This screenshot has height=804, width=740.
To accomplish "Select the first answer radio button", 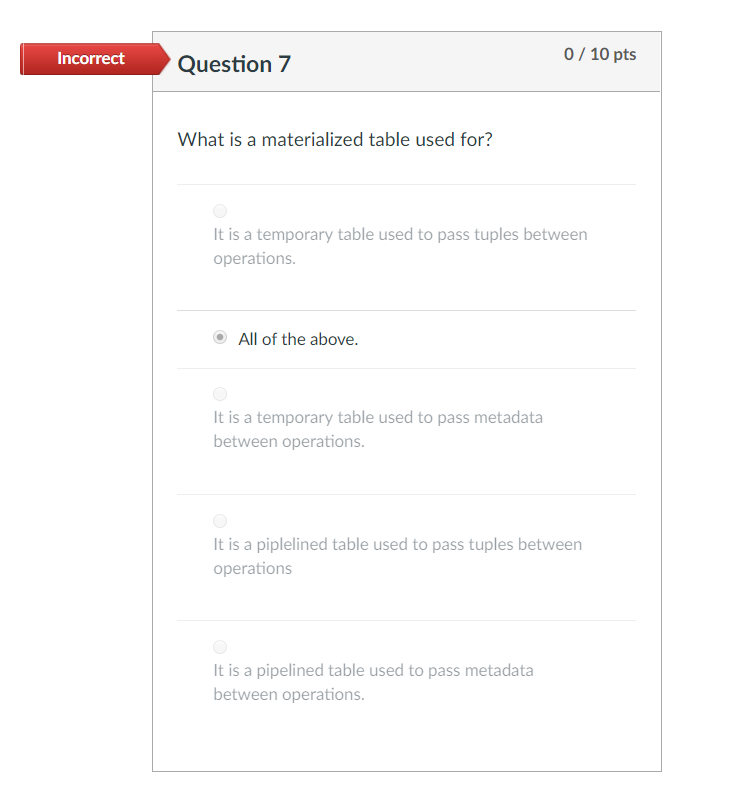I will pyautogui.click(x=220, y=211).
